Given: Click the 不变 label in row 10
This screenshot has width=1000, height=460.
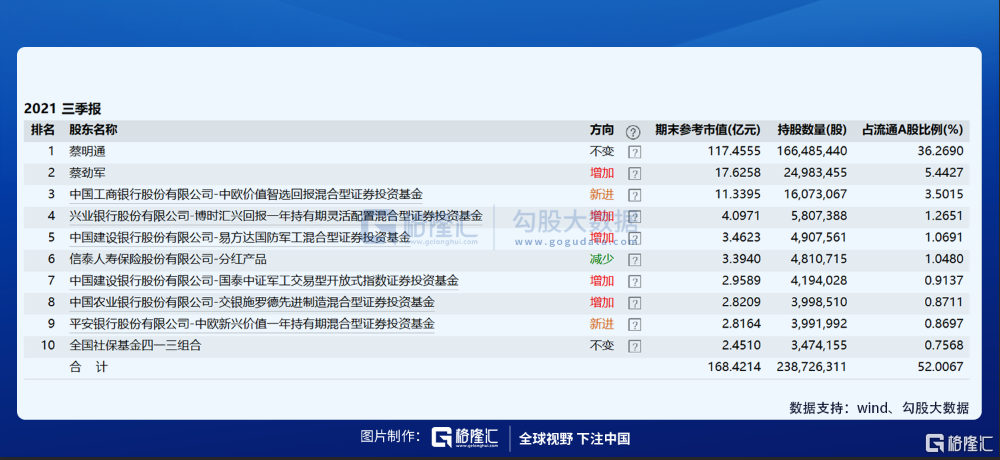Looking at the screenshot, I should click(x=602, y=345).
